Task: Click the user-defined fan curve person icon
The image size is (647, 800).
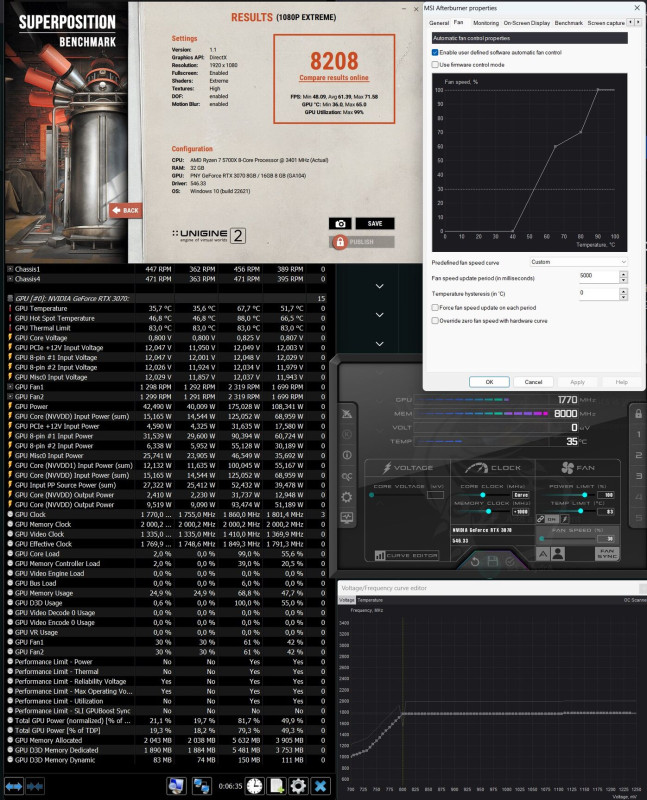Action: pyautogui.click(x=558, y=554)
